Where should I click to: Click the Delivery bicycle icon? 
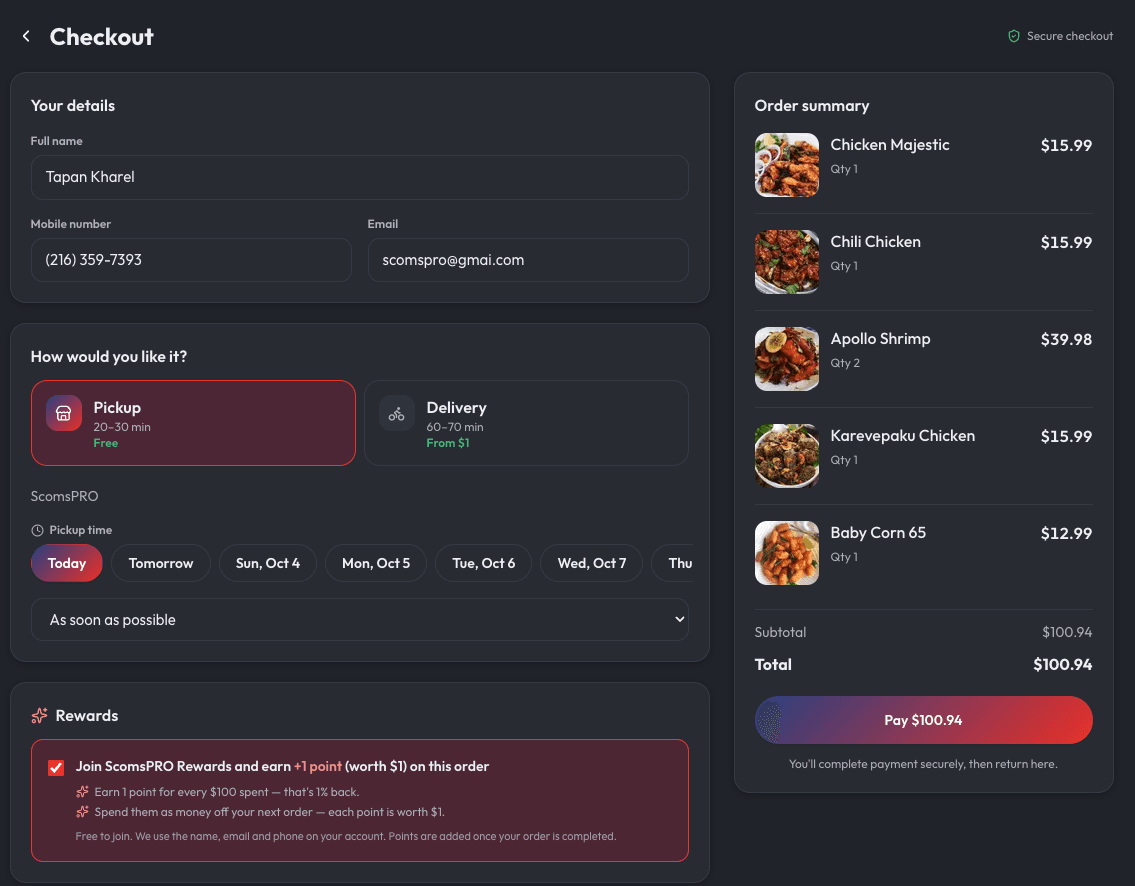pos(397,413)
